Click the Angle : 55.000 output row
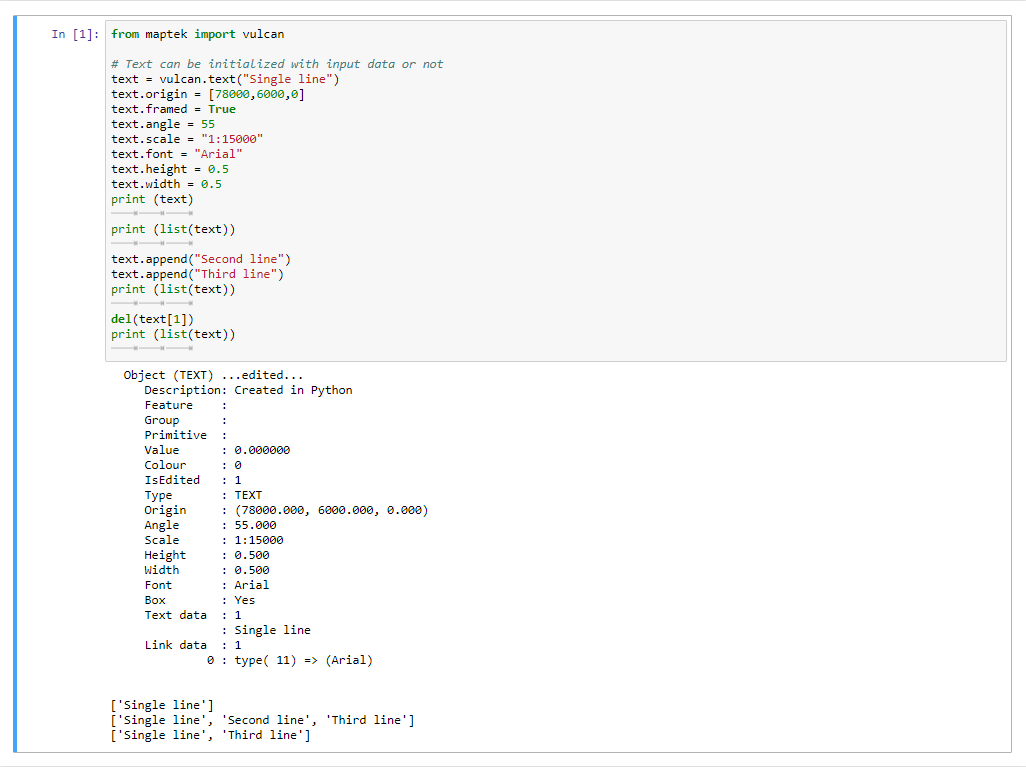This screenshot has width=1026, height=767. 211,526
